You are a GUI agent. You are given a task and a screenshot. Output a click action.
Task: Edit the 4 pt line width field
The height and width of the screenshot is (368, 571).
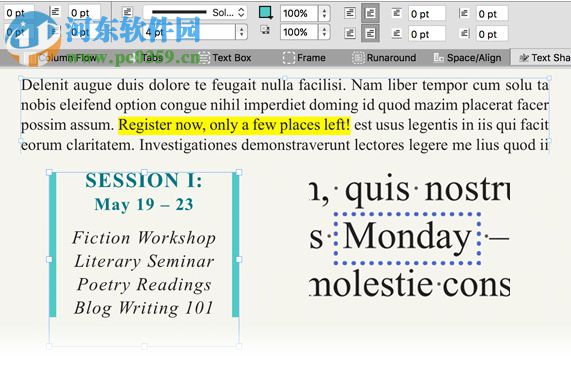coord(189,32)
